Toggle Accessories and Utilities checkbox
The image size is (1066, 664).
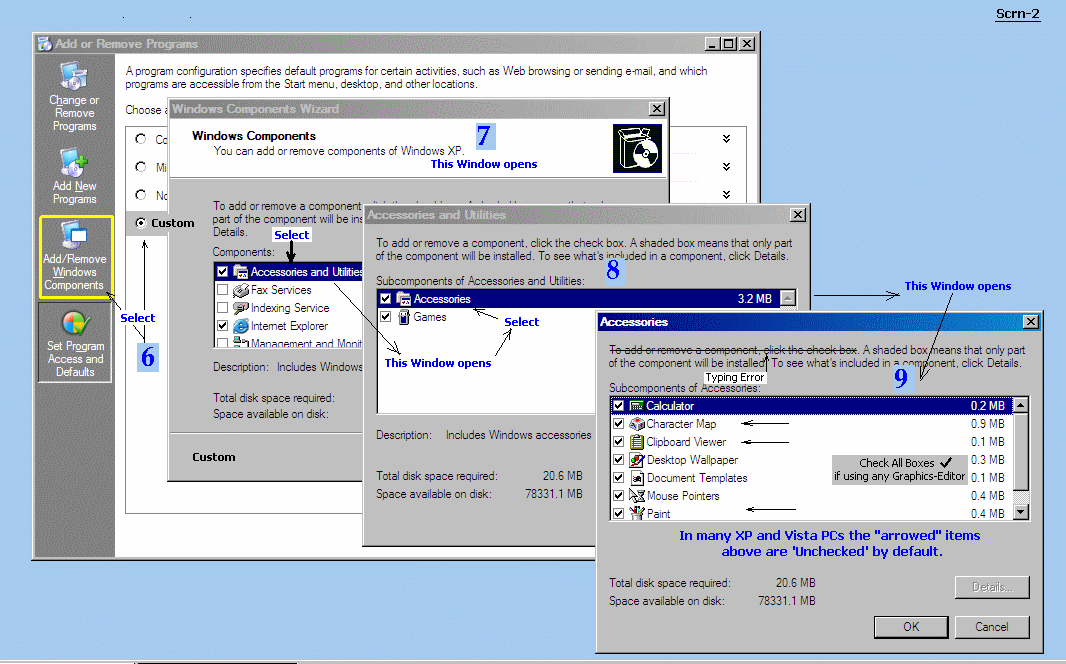[222, 272]
